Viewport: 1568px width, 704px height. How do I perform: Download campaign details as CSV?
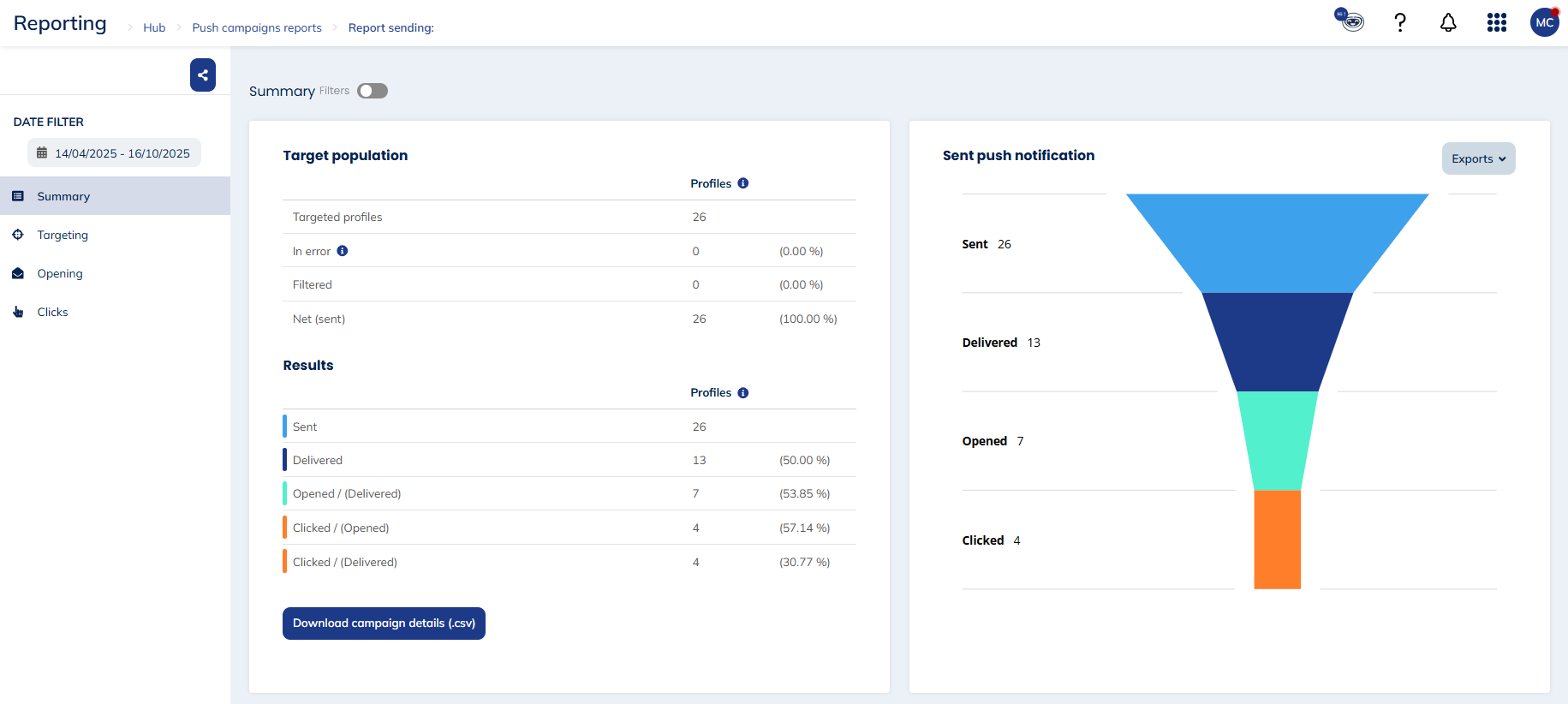(384, 623)
